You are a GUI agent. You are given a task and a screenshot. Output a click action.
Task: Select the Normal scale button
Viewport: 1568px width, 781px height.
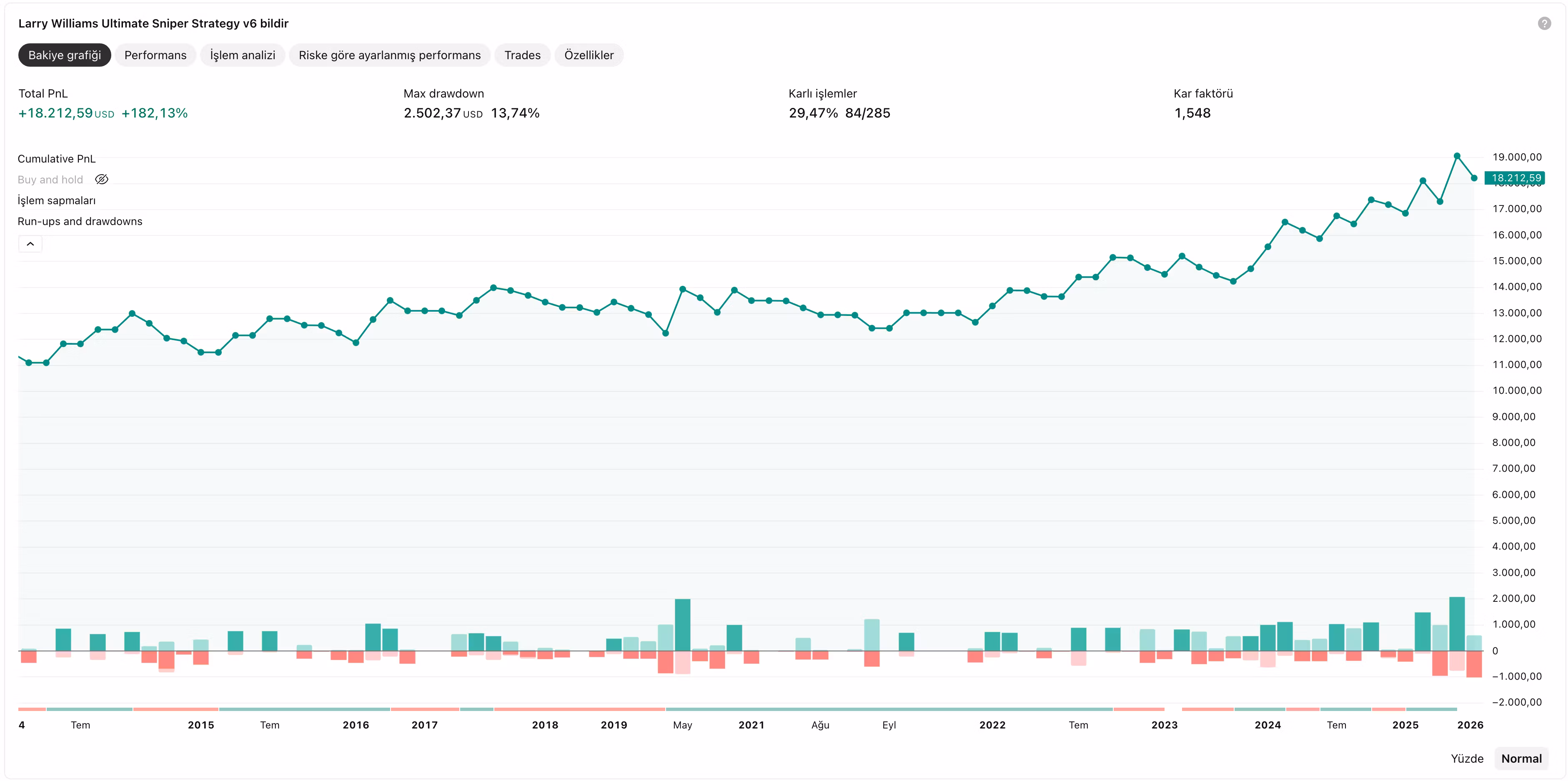click(x=1521, y=758)
